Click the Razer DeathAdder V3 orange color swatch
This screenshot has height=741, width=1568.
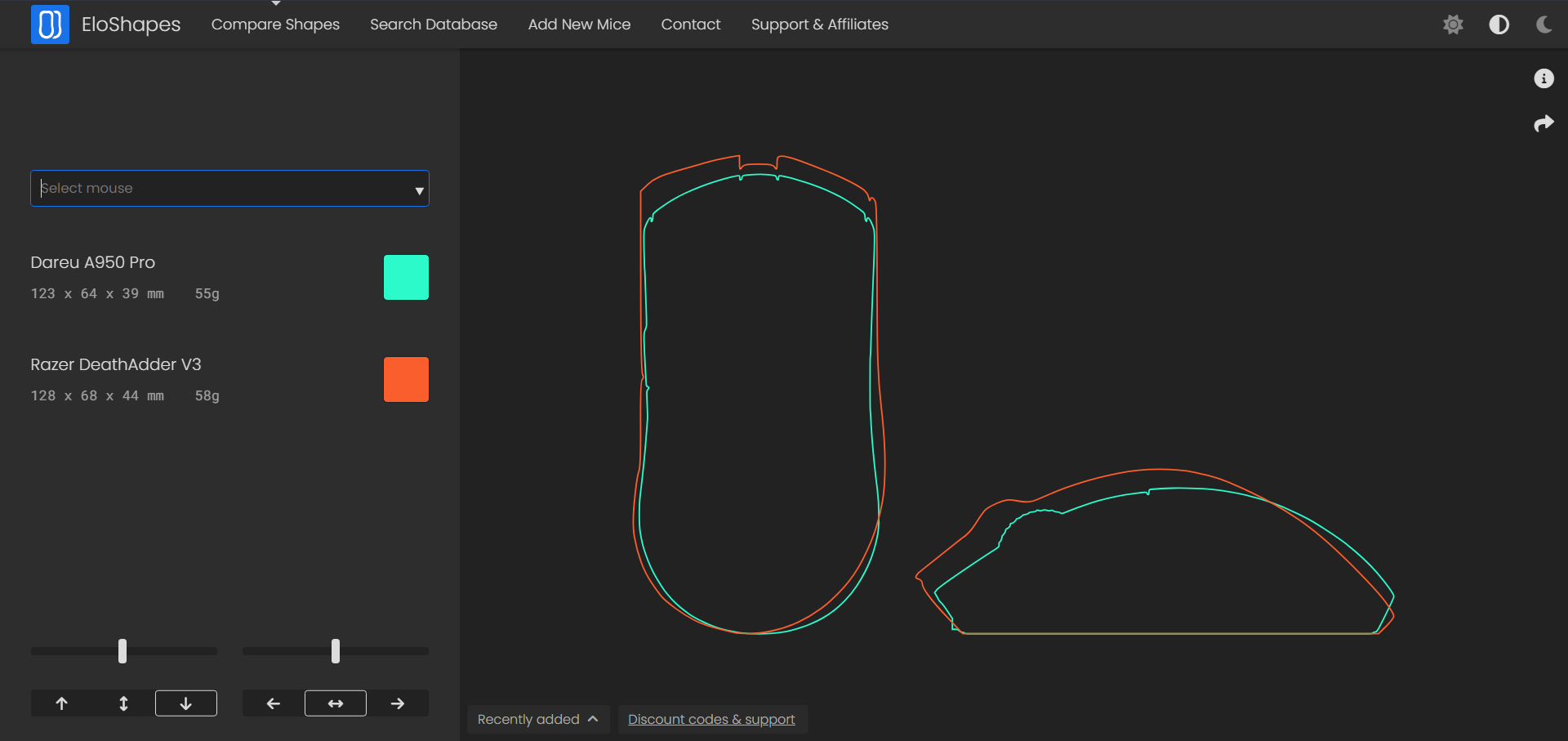(406, 379)
